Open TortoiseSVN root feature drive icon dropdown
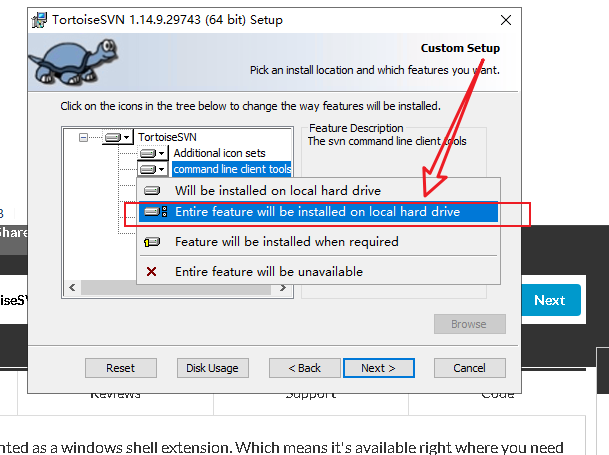609x455 pixels. tap(118, 137)
